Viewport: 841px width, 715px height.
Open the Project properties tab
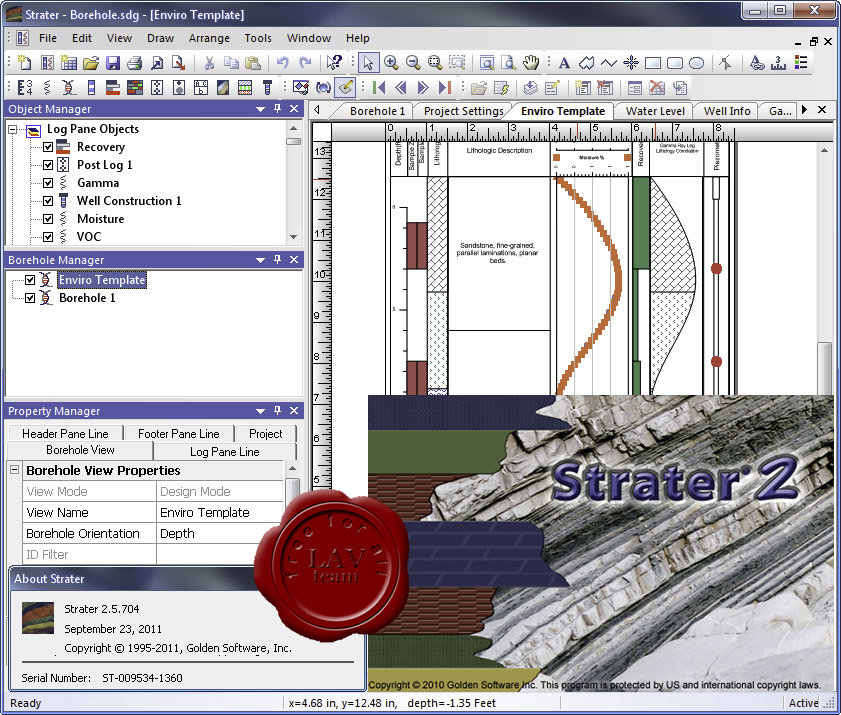[265, 433]
